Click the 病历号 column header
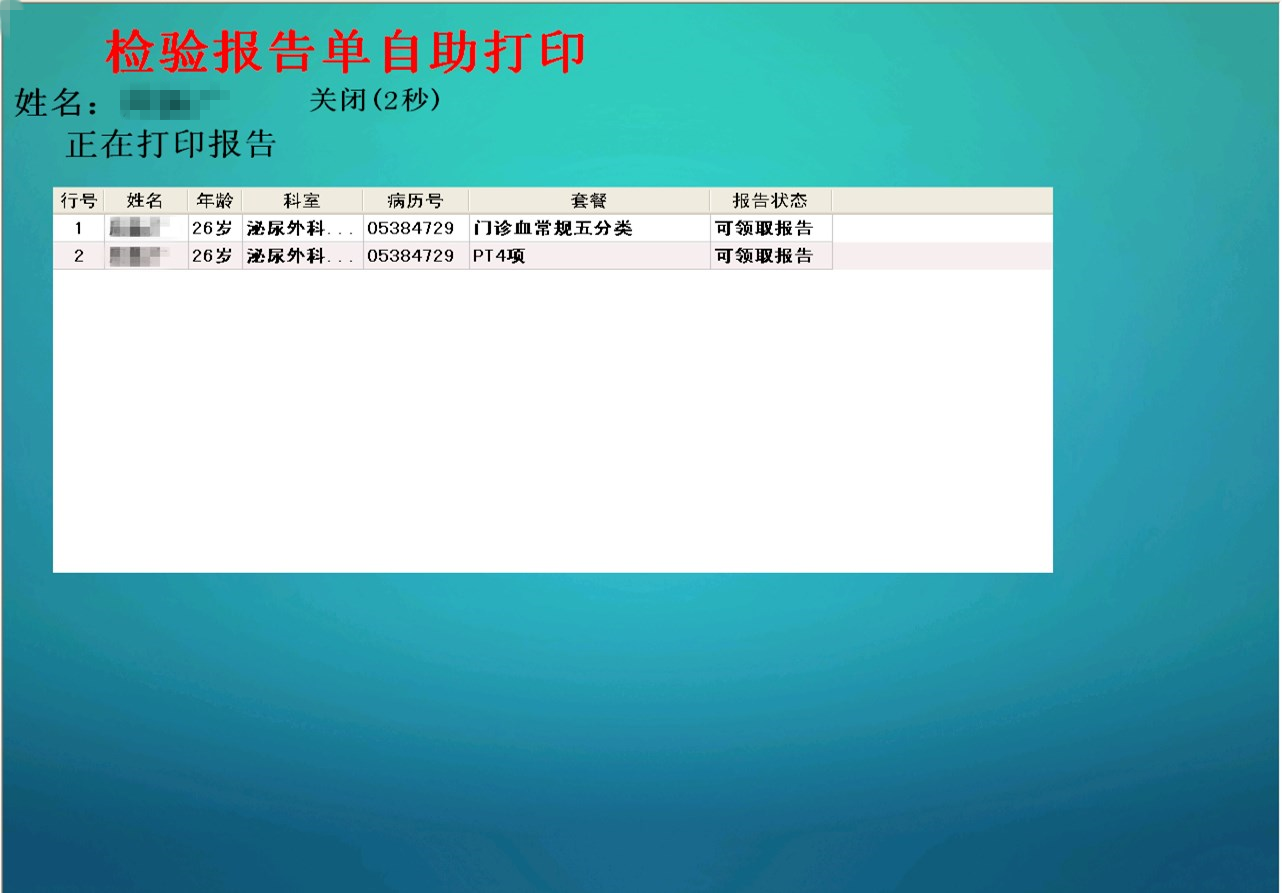 [x=415, y=200]
